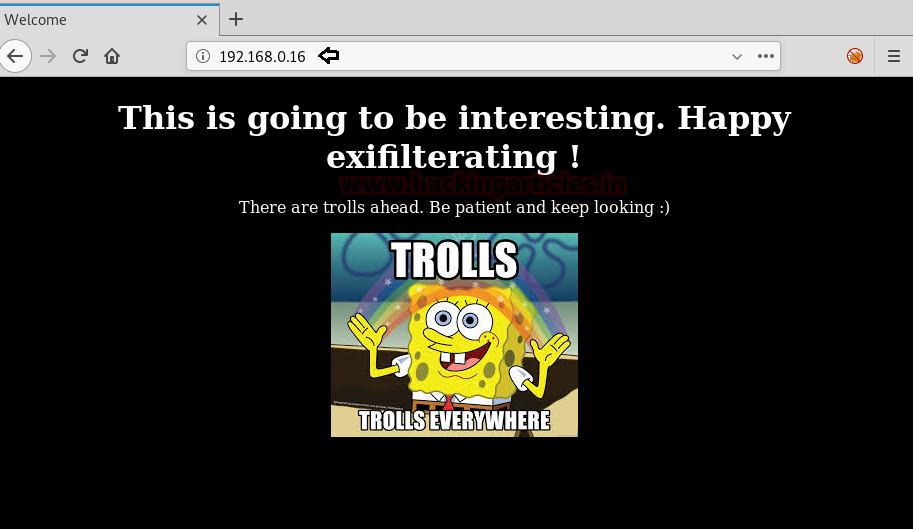The image size is (913, 529).
Task: Go back to the previous page
Action: pyautogui.click(x=15, y=56)
